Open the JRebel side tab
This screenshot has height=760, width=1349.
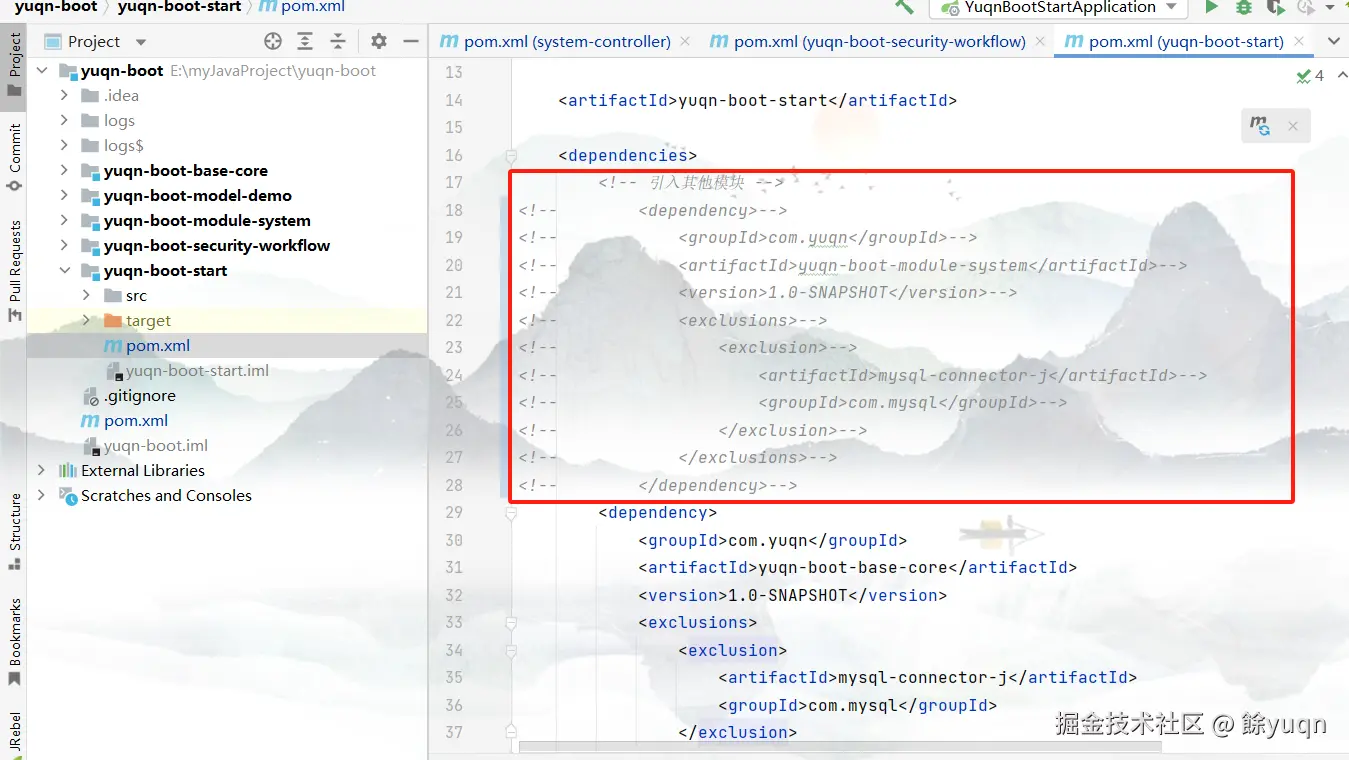(14, 734)
